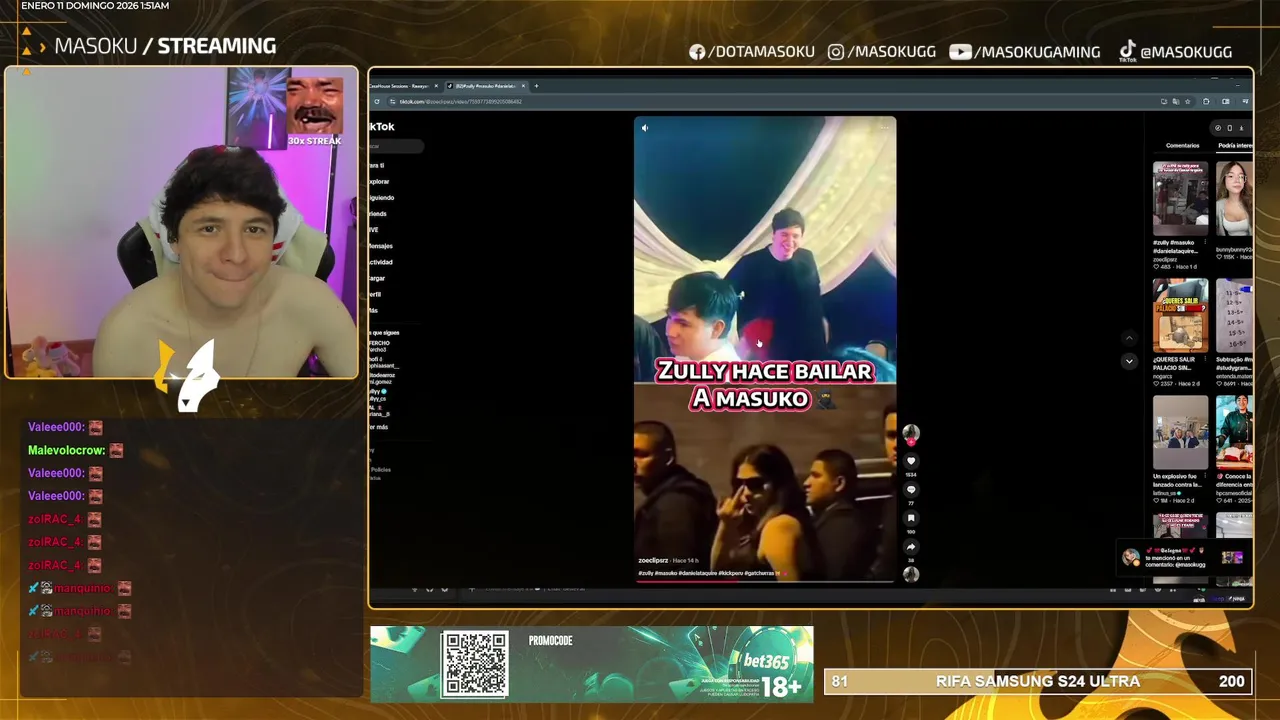This screenshot has width=1280, height=720.
Task: Open the translate icon in address bar
Action: coord(1175,101)
